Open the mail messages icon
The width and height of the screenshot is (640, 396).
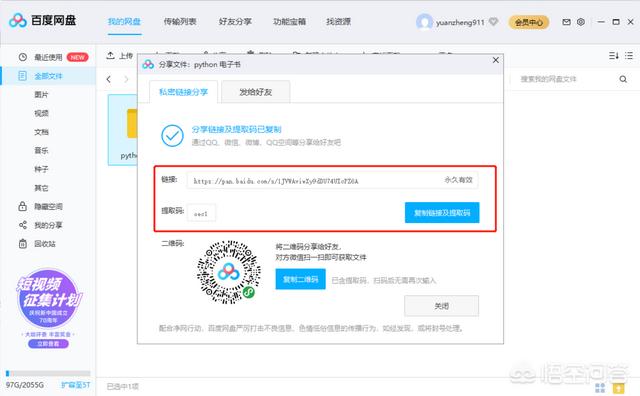pyautogui.click(x=567, y=22)
